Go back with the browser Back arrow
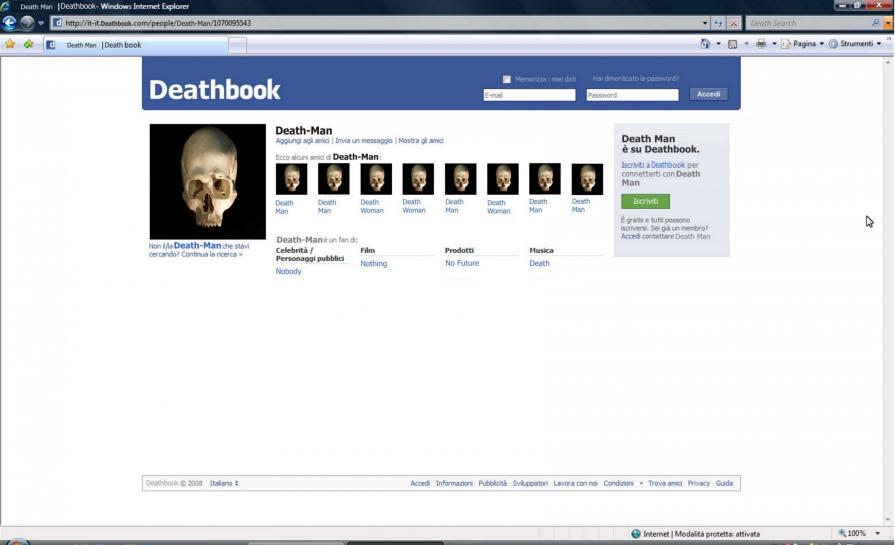 (9, 23)
